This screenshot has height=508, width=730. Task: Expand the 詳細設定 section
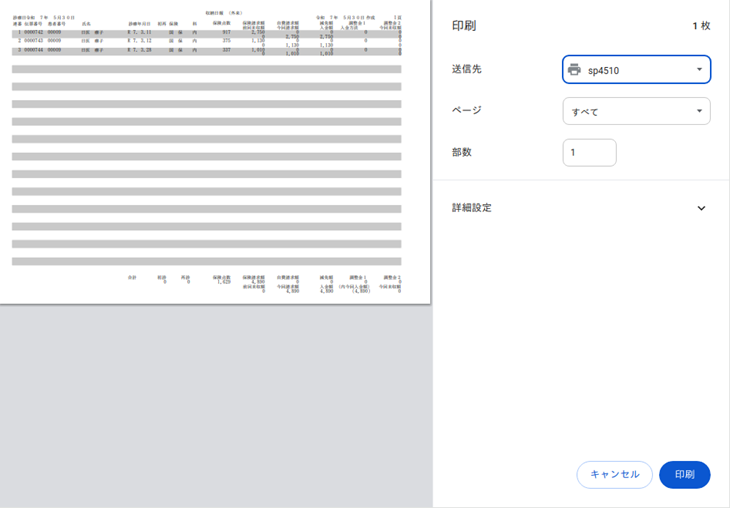(580, 208)
